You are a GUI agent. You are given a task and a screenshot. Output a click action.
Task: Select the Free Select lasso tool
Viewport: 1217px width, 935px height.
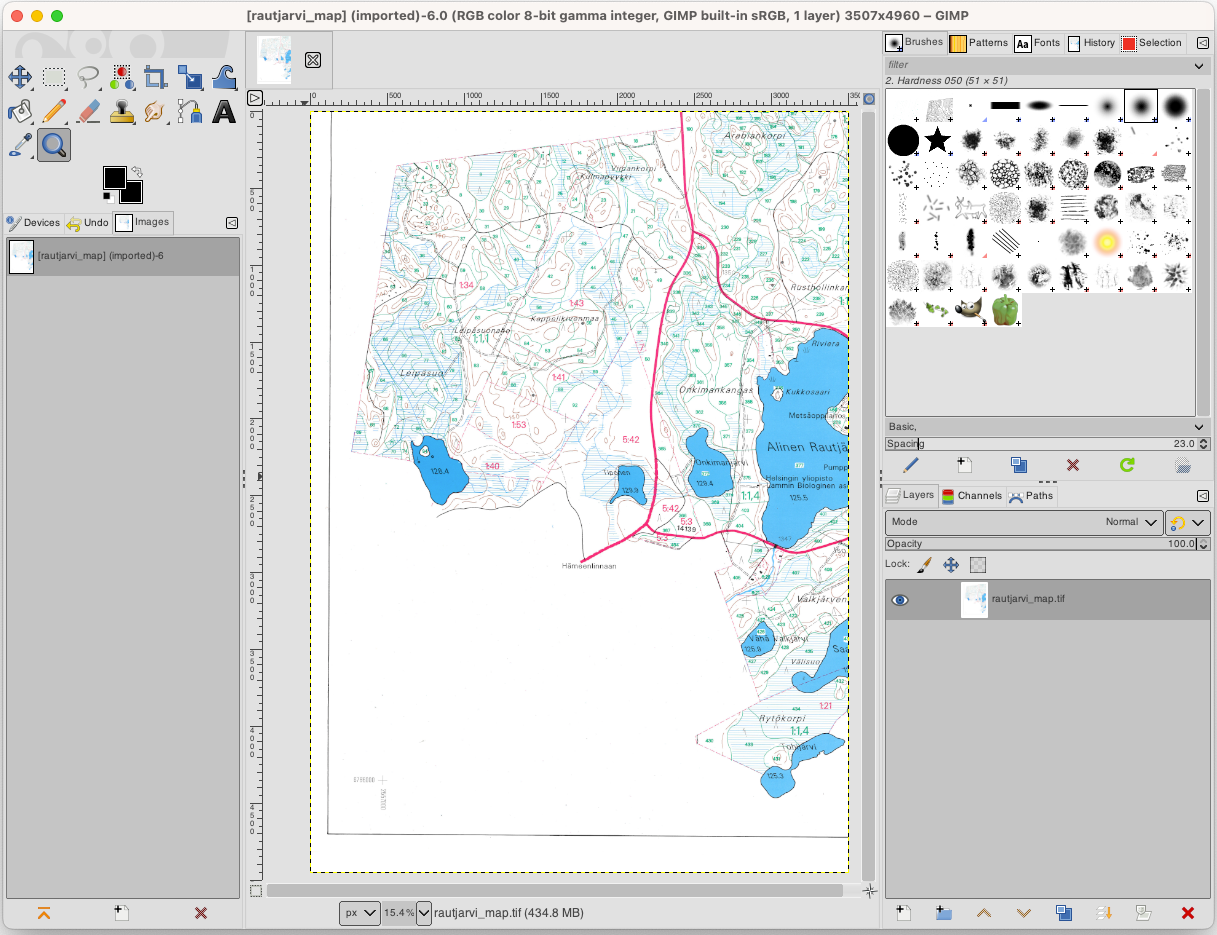(88, 77)
